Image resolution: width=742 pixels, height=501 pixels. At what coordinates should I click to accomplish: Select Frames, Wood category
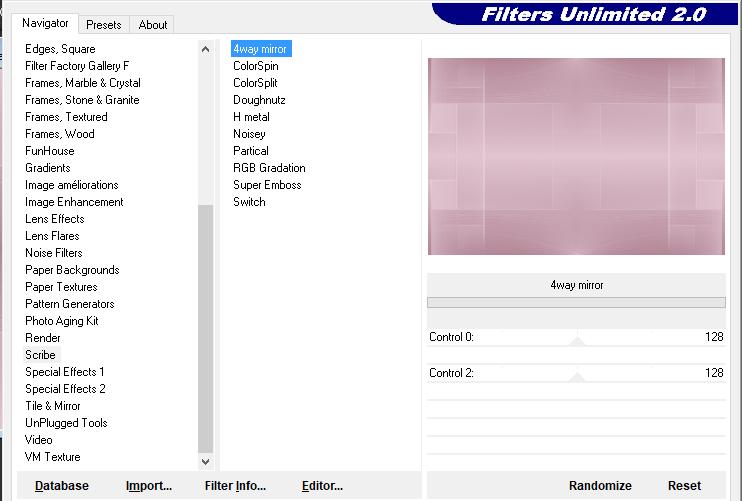pos(60,134)
